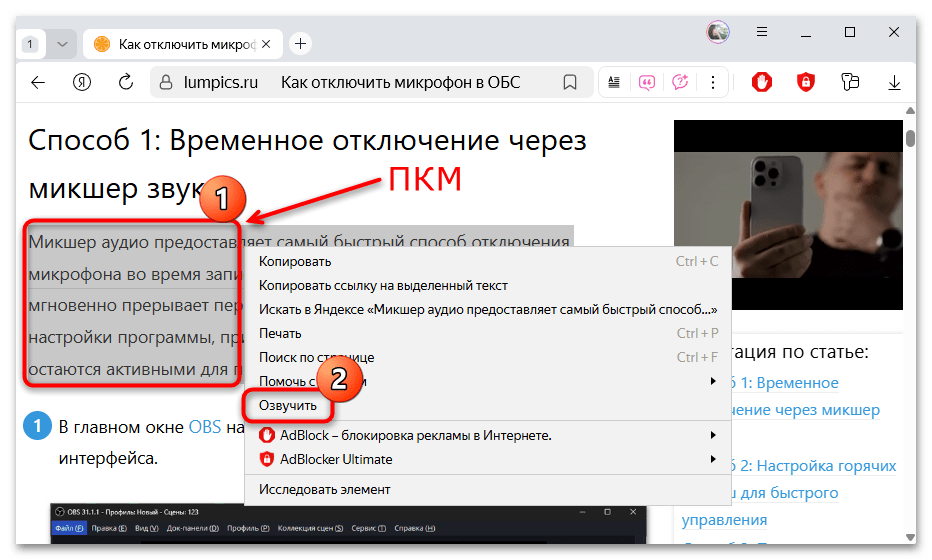
Task: Open the AdBlocker Ultimate shield extension icon
Action: [x=805, y=82]
